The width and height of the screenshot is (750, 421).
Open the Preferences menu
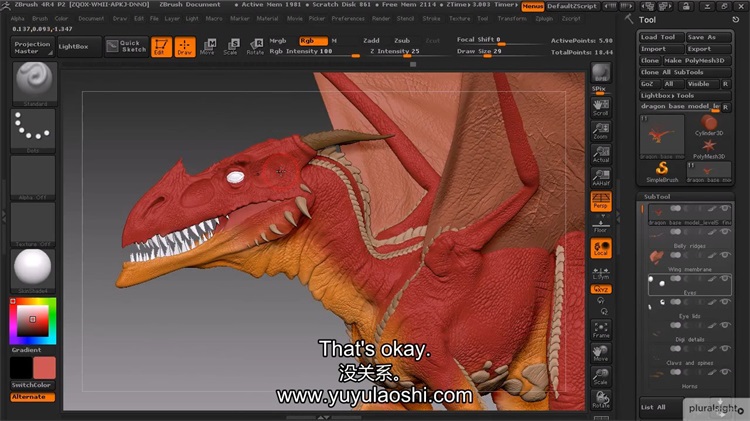tap(348, 18)
